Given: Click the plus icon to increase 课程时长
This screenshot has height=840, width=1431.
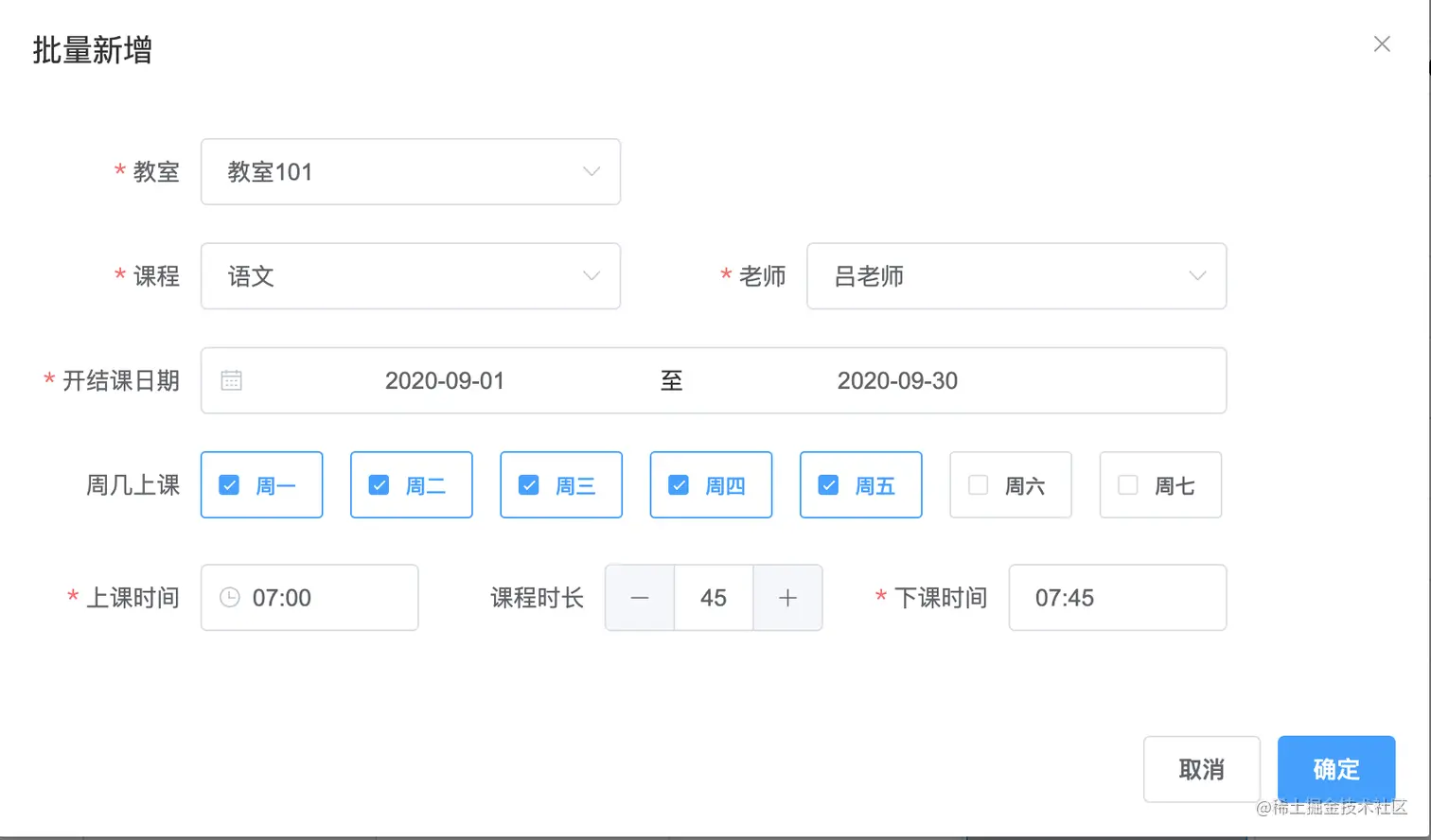Looking at the screenshot, I should tap(787, 597).
